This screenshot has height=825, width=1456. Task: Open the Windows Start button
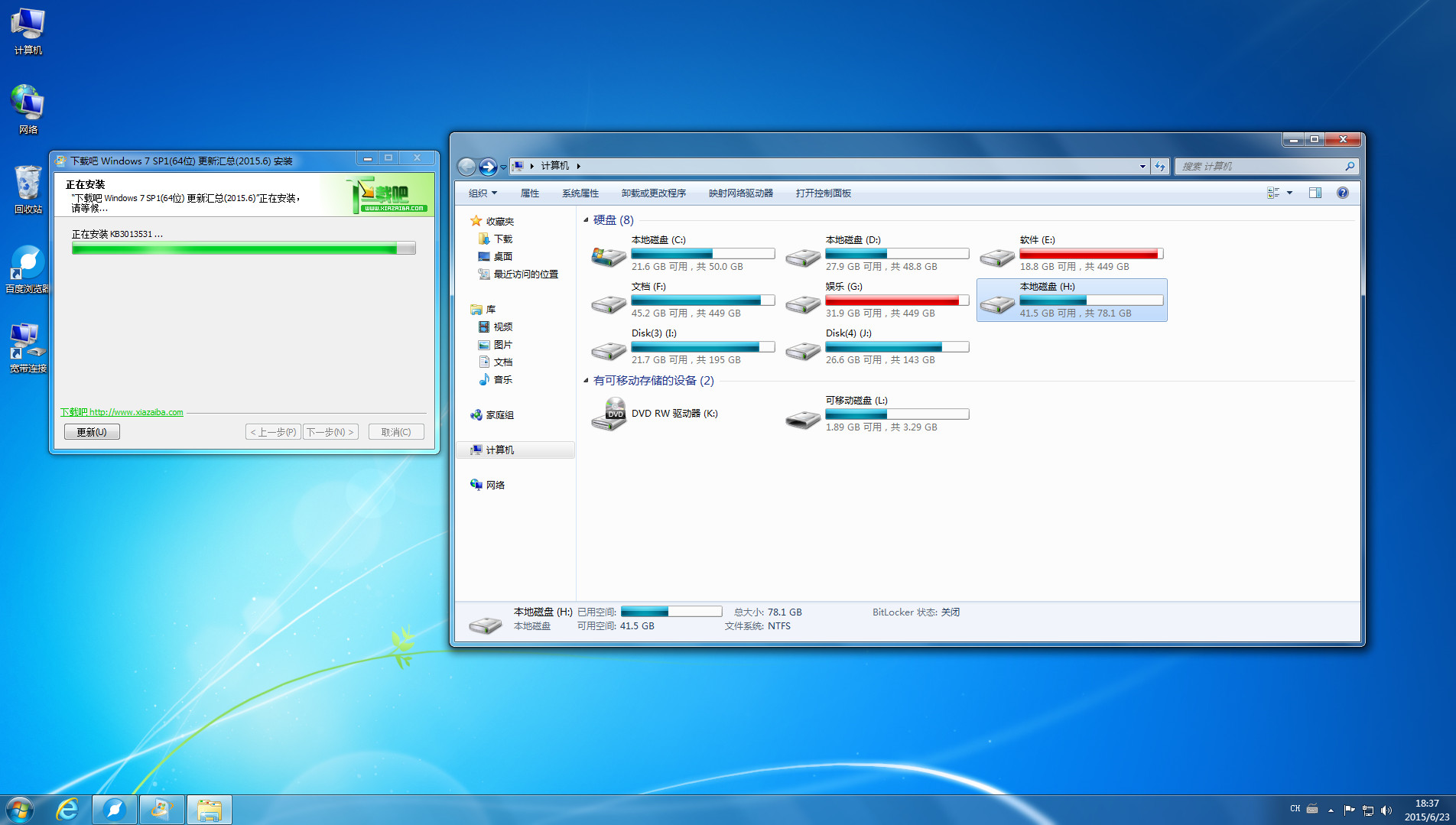click(19, 809)
